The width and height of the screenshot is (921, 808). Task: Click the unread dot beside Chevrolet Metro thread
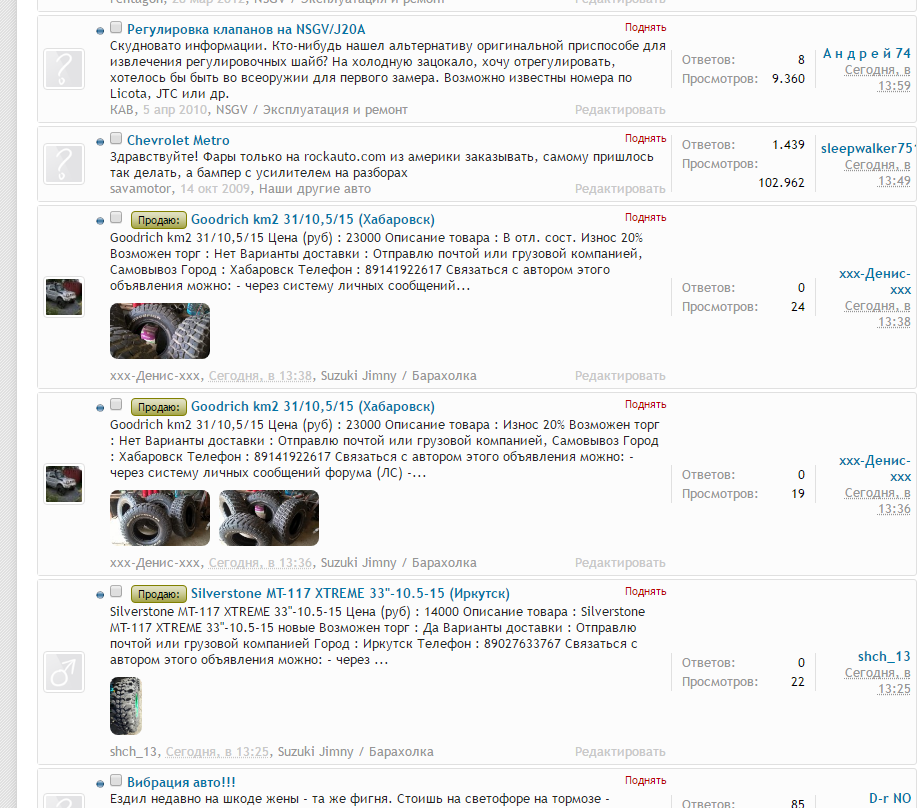[x=100, y=142]
